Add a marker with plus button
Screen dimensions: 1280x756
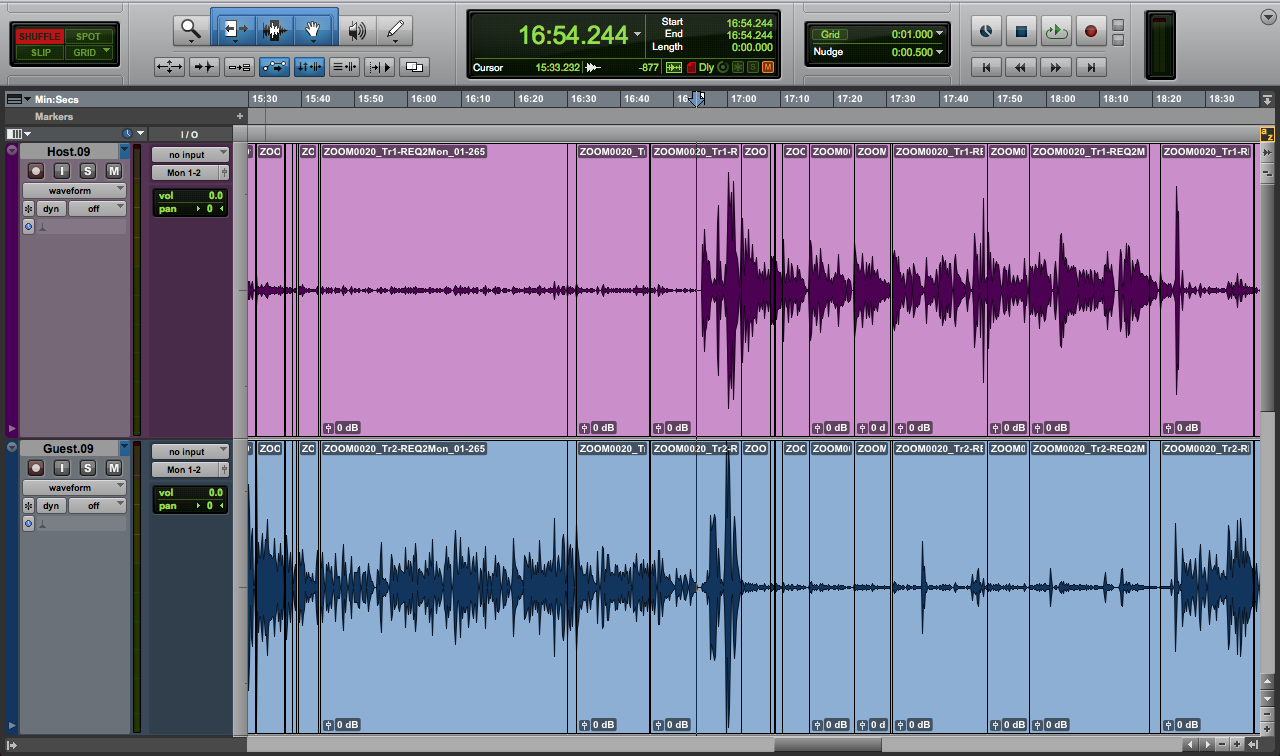point(239,117)
